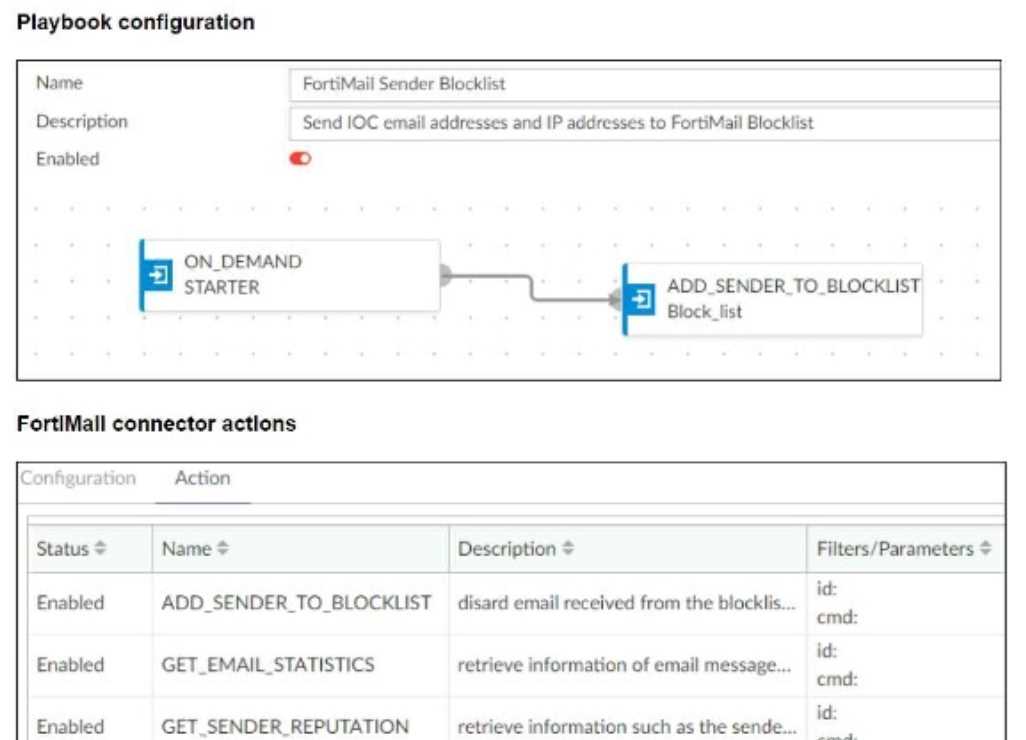Image resolution: width=1026 pixels, height=740 pixels.
Task: Open the Action tab
Action: coord(202,478)
